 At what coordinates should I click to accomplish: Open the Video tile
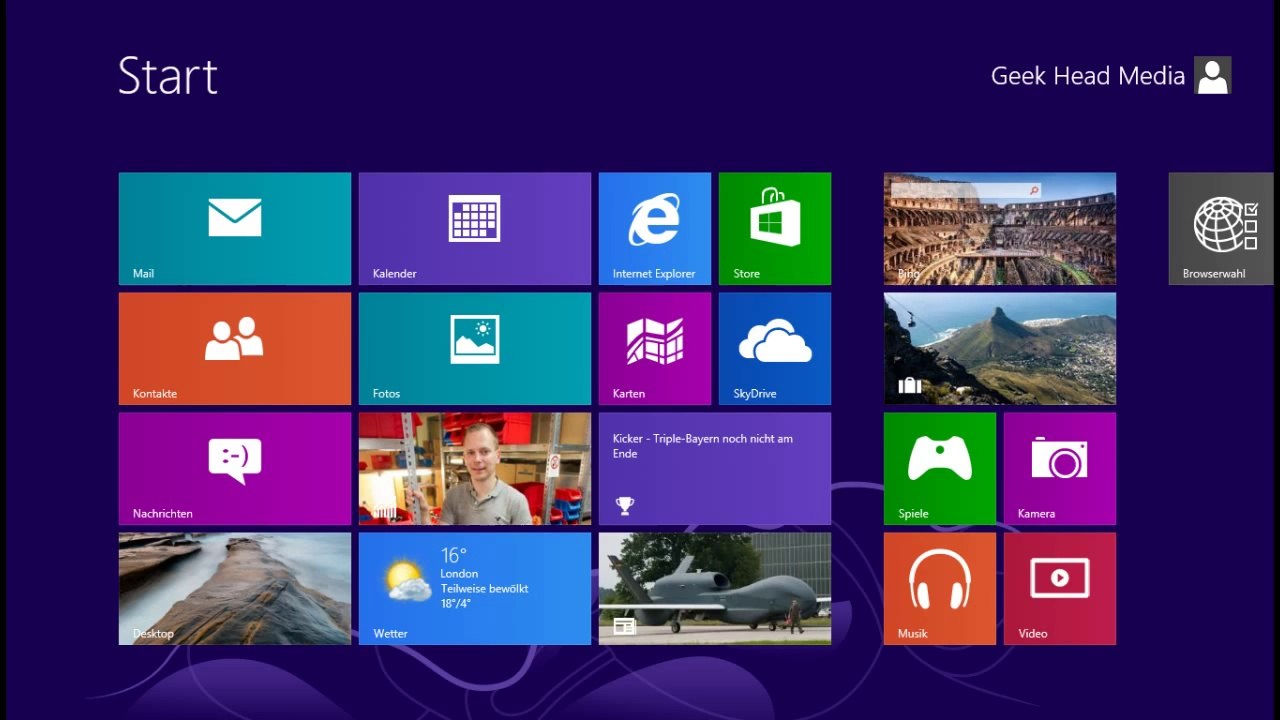[1060, 589]
